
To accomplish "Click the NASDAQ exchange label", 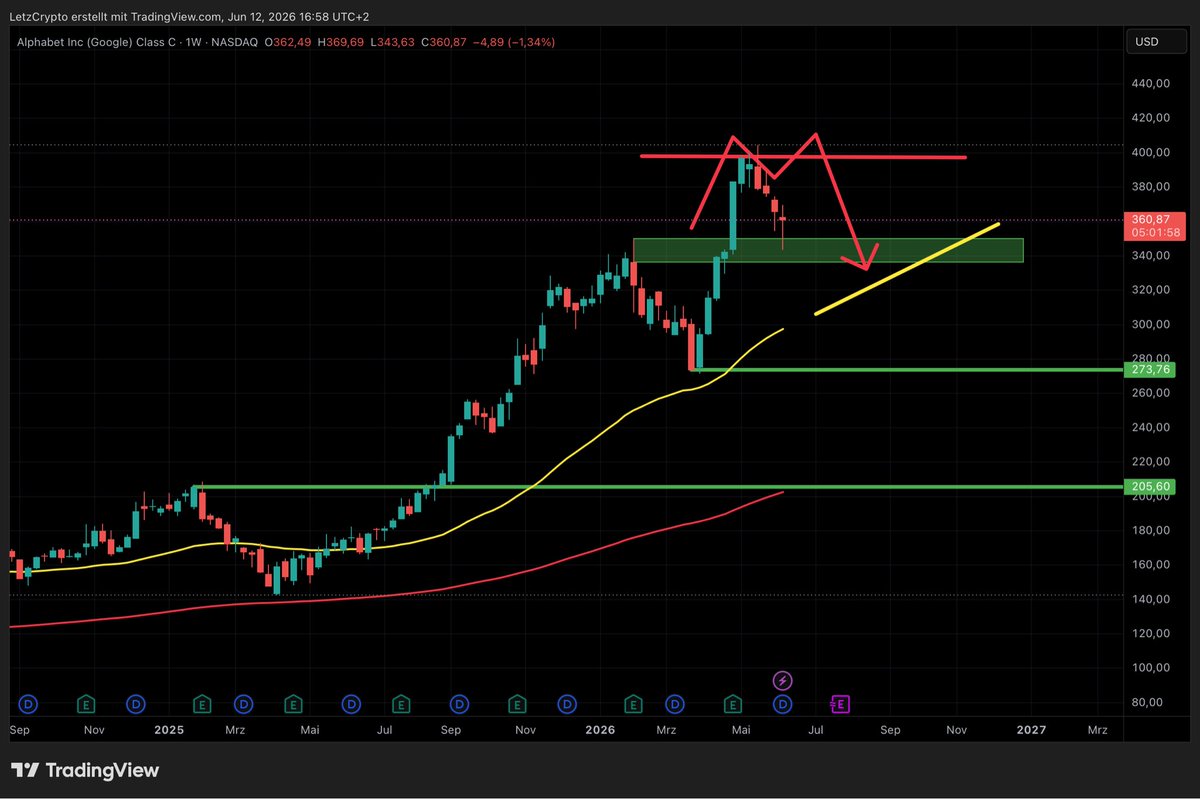I will (x=236, y=42).
